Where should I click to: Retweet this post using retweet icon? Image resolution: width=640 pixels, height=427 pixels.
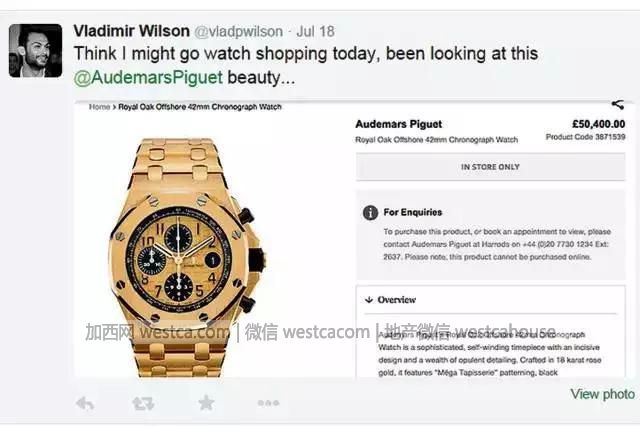(143, 404)
